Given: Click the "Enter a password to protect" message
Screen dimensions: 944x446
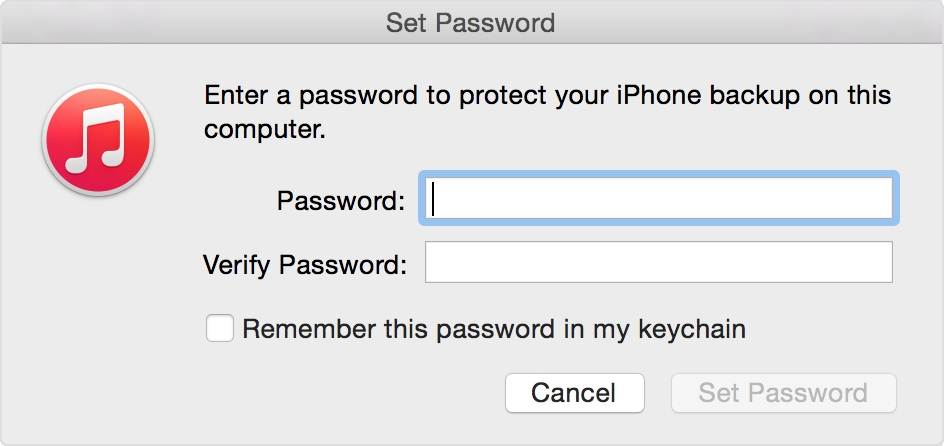Looking at the screenshot, I should click(547, 97).
